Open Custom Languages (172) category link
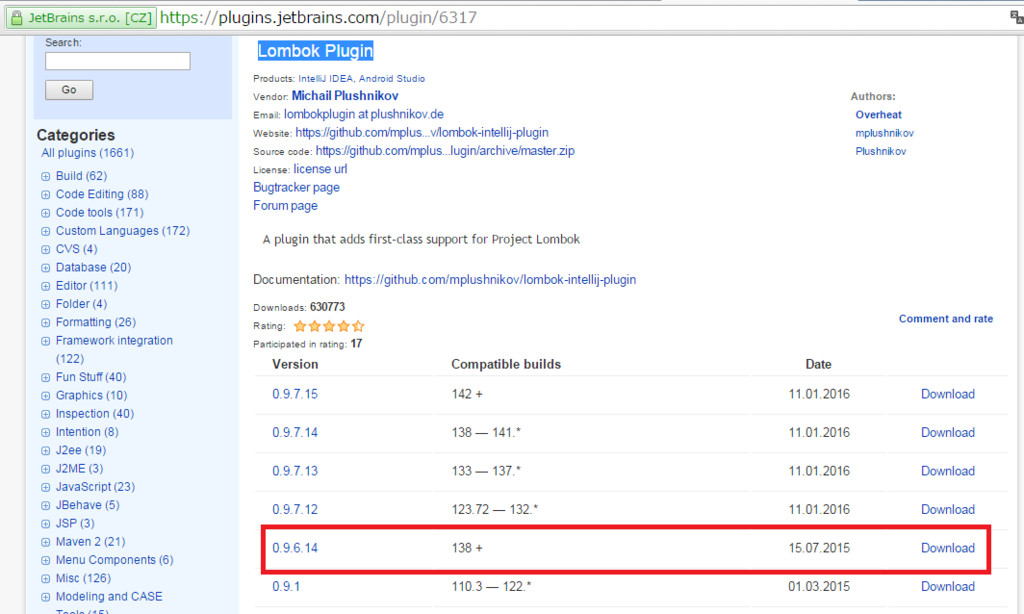 click(123, 231)
